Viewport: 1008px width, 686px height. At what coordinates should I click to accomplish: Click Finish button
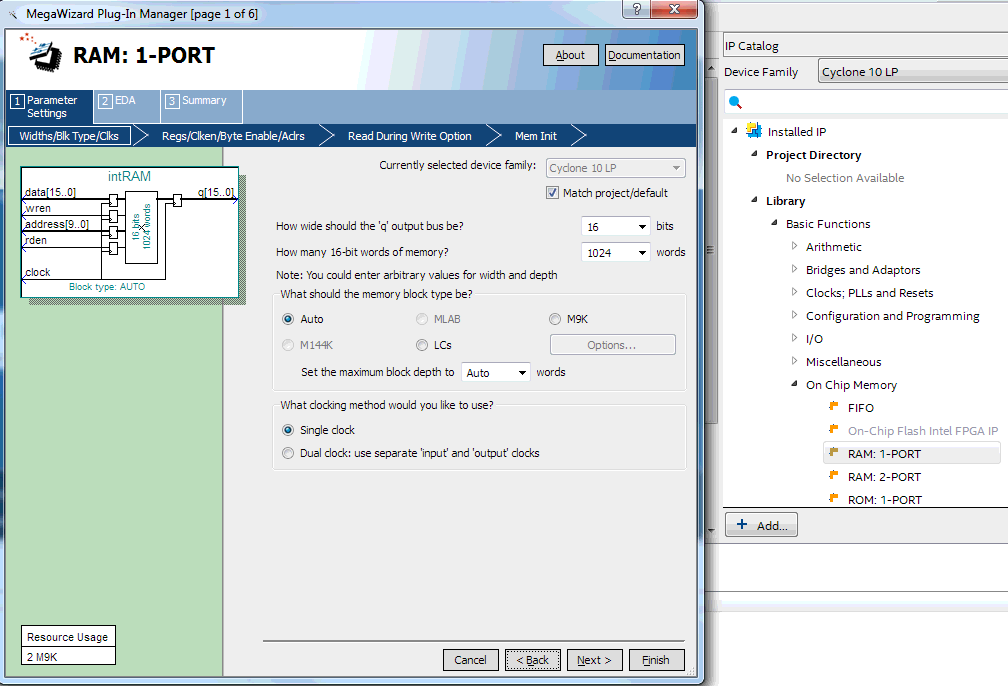click(656, 660)
